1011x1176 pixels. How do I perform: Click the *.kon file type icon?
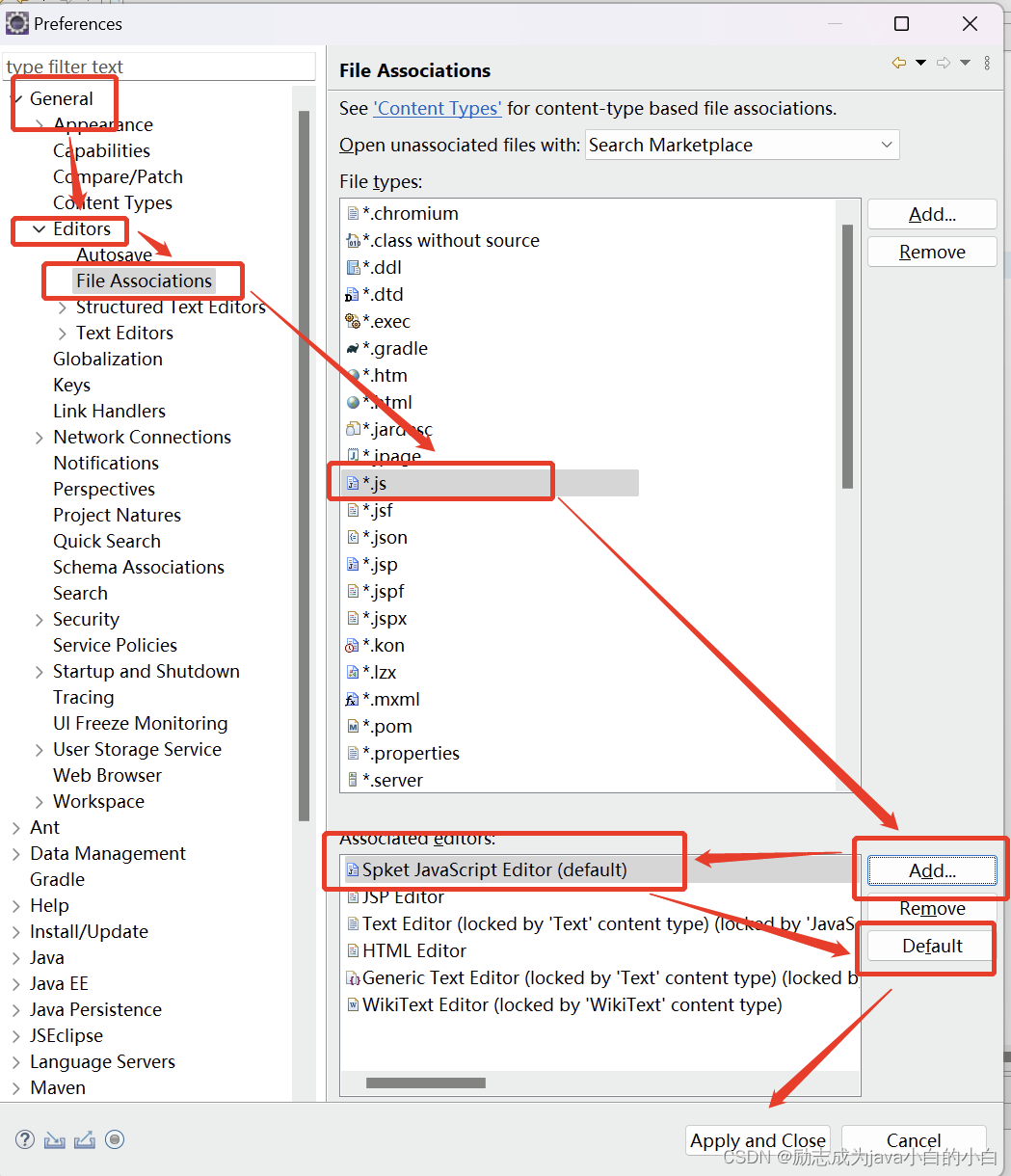353,646
